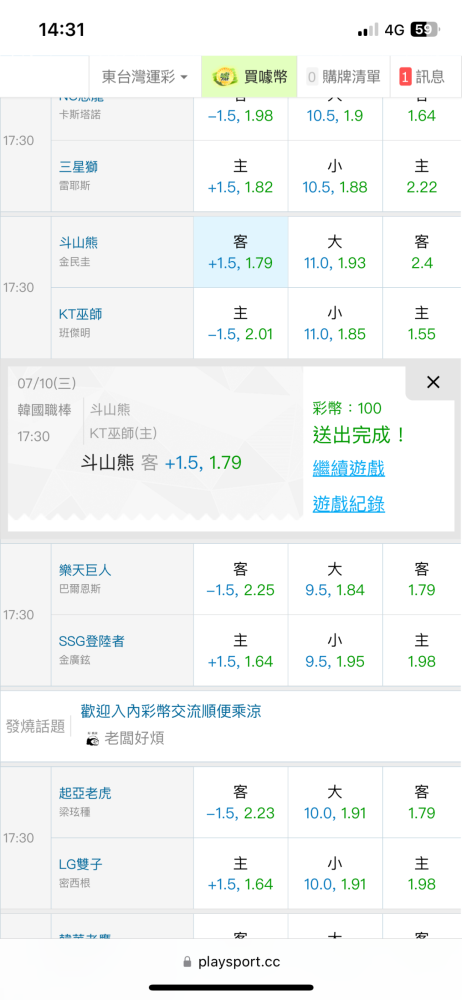This screenshot has width=462, height=1000.
Task: Select 小 9.5, 1.95 under bet
Action: 335,651
